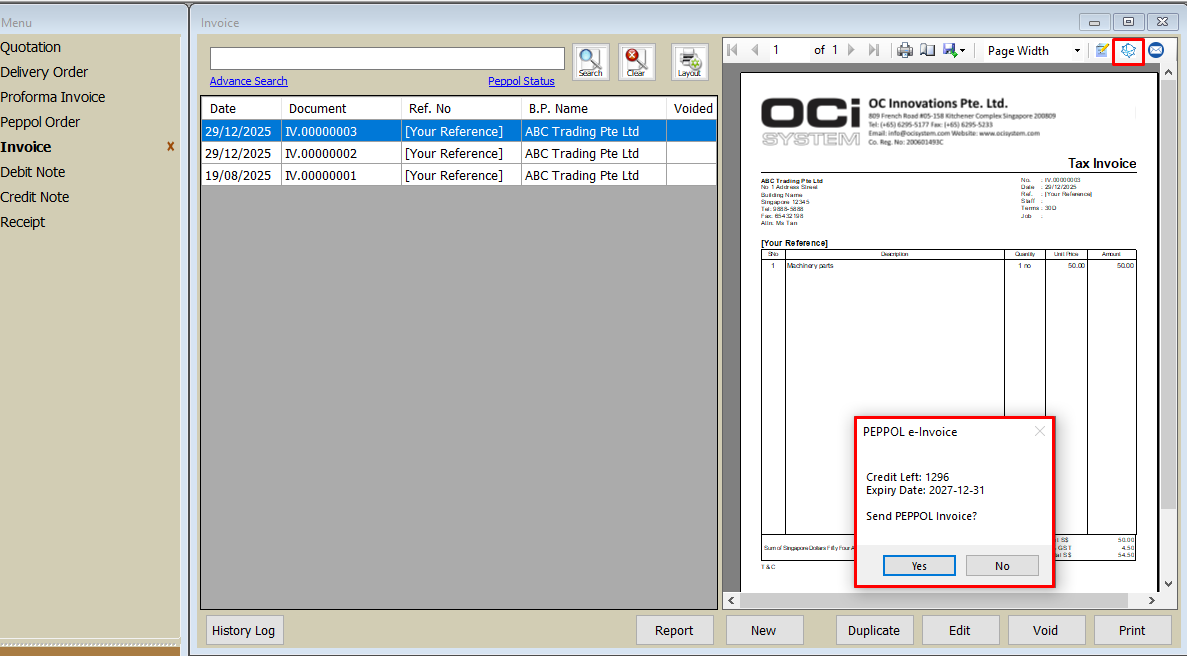The image size is (1187, 656).
Task: Open the Advance Search link
Action: (248, 81)
